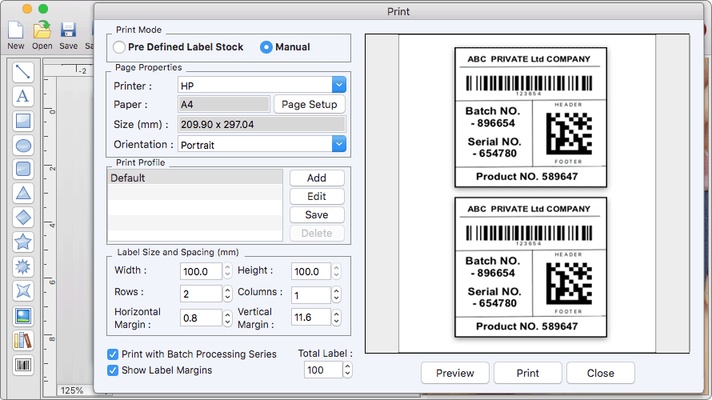Image resolution: width=712 pixels, height=400 pixels.
Task: Click the Horizontal Margin field 0.8
Action: (x=201, y=317)
